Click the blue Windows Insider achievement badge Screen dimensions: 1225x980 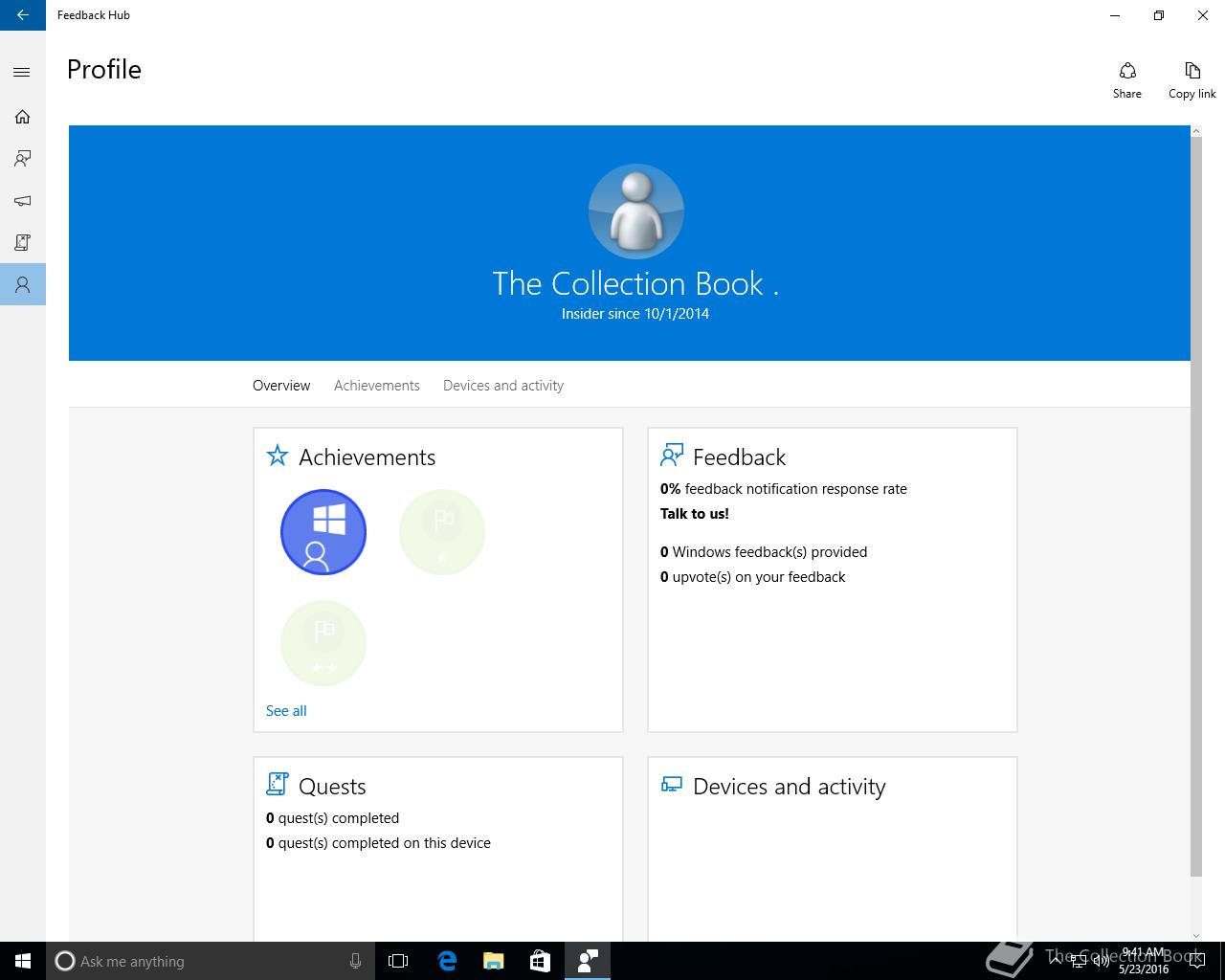[323, 532]
